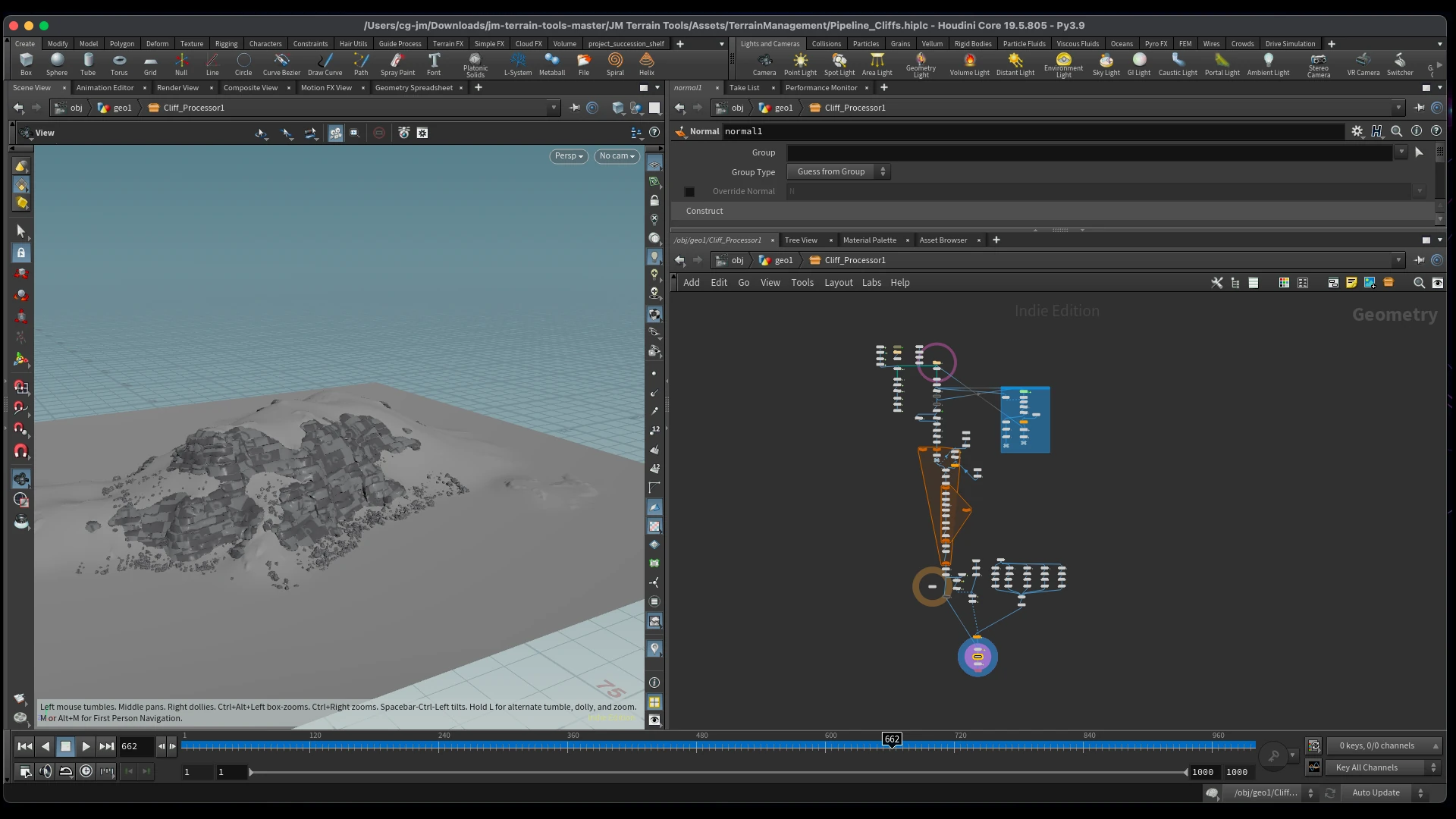
Task: Expand the Group field dropdown arrow
Action: tap(1401, 152)
